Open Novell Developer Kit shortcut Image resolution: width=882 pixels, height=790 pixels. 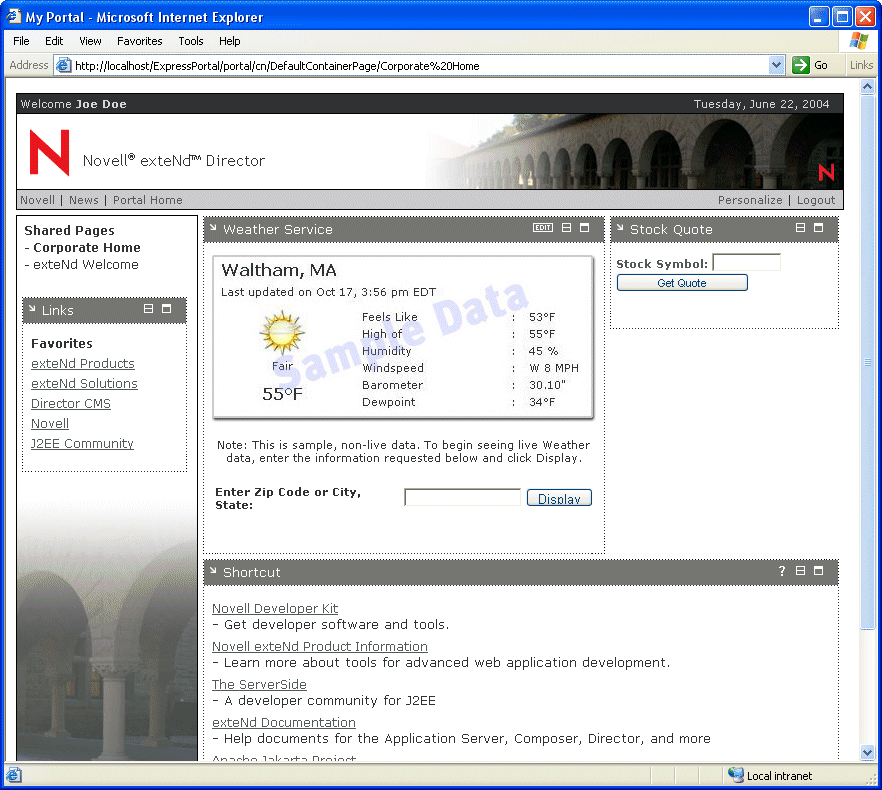pyautogui.click(x=275, y=608)
